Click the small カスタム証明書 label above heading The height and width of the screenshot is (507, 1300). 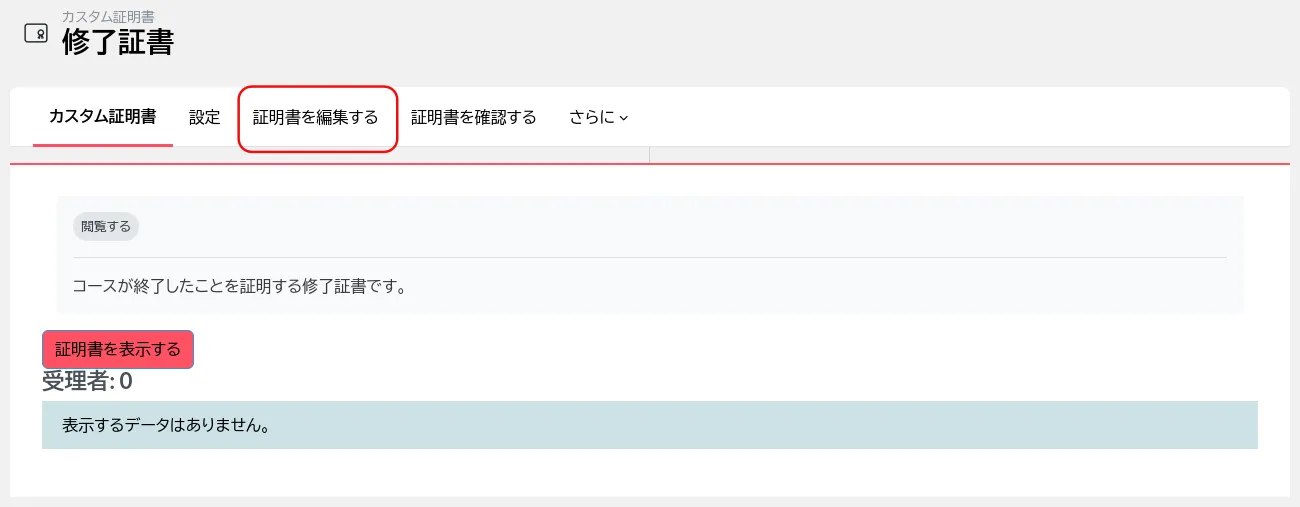[x=108, y=17]
